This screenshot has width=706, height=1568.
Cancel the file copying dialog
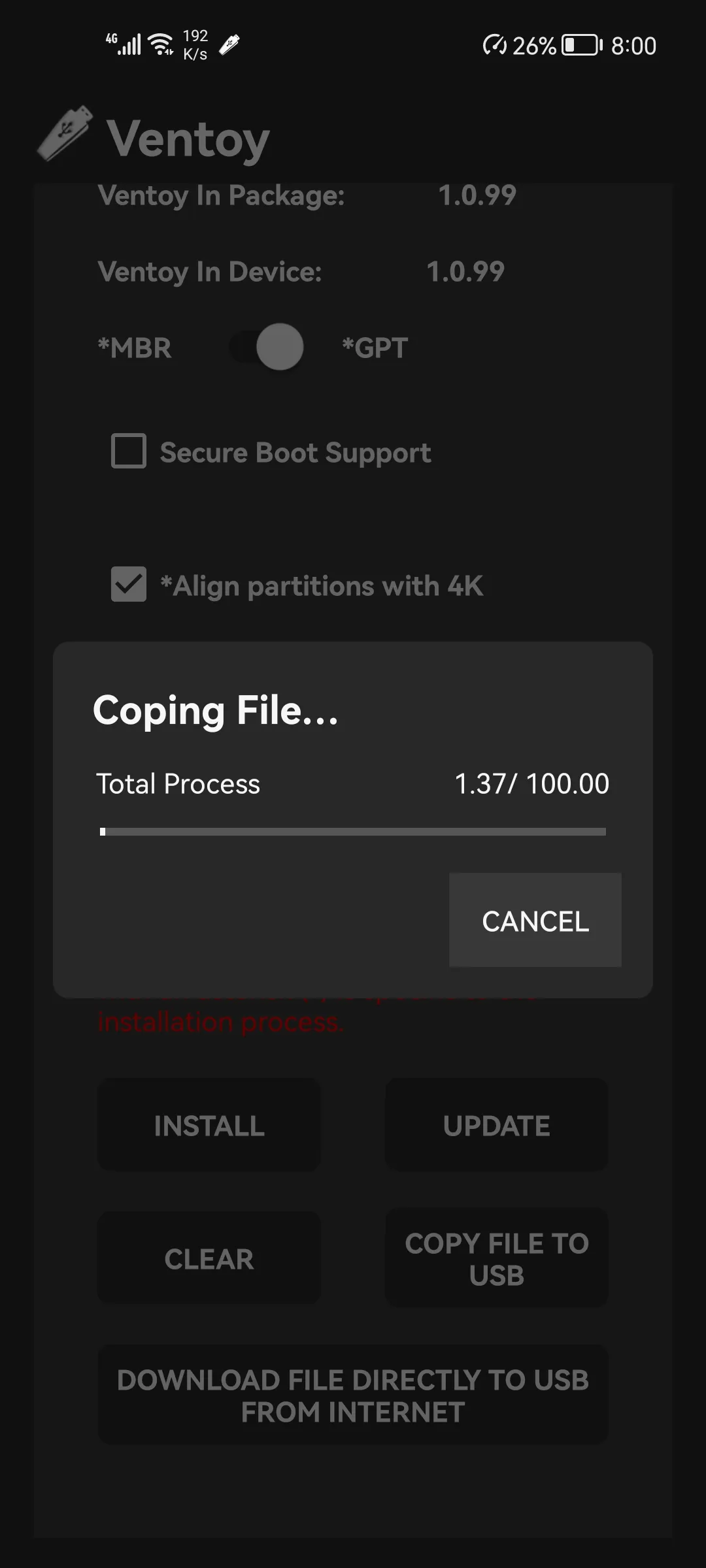[535, 920]
